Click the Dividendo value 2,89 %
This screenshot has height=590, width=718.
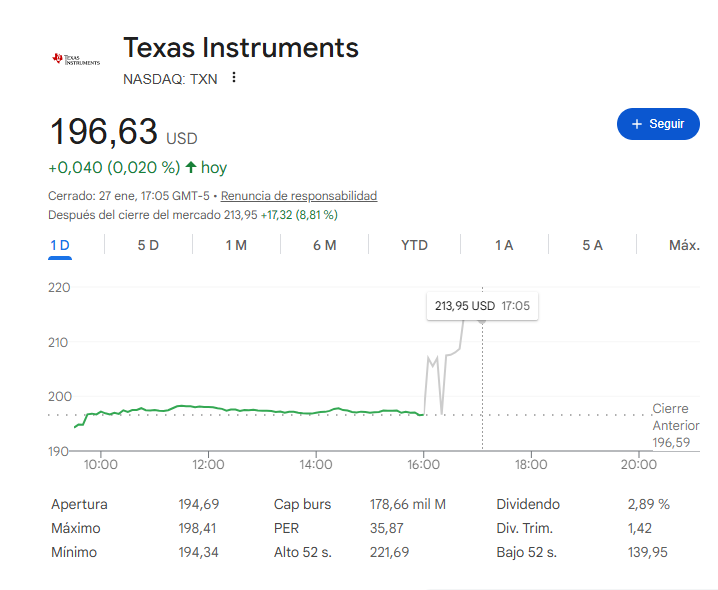(648, 504)
